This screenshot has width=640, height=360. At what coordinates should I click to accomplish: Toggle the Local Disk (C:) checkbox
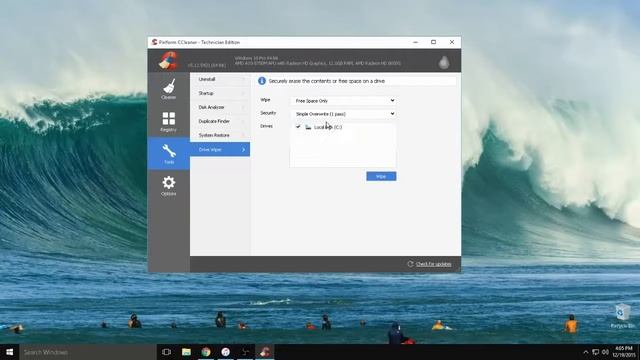point(298,127)
